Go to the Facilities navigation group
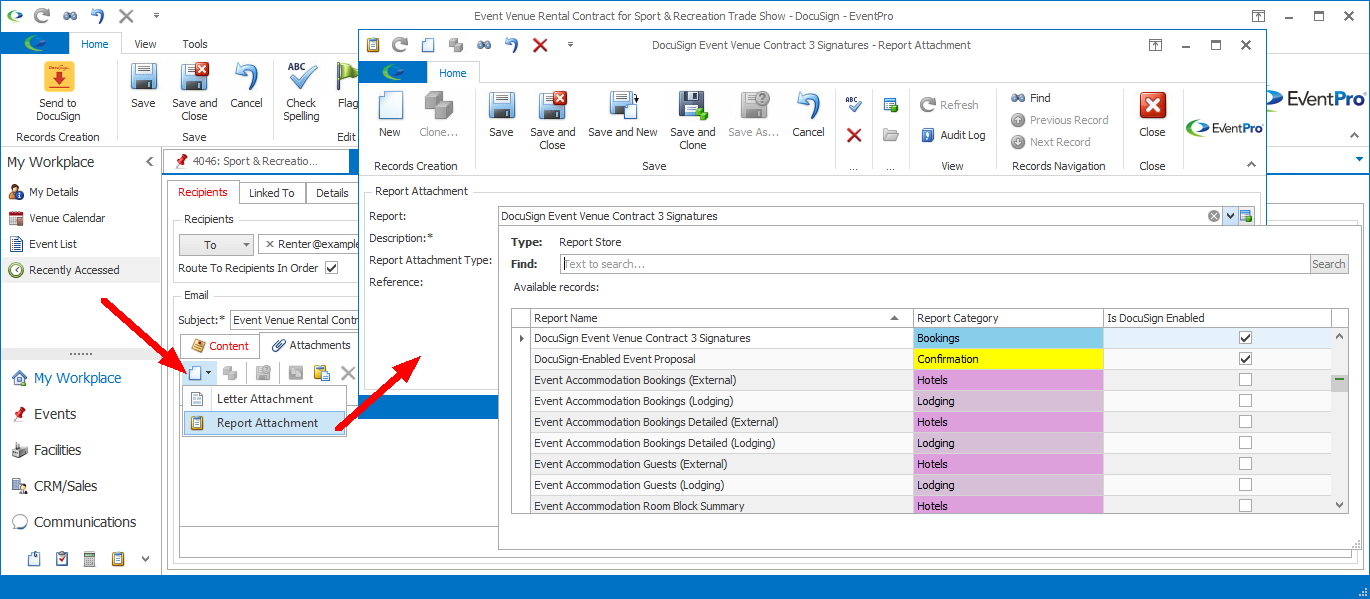The height and width of the screenshot is (599, 1370). pyautogui.click(x=58, y=450)
